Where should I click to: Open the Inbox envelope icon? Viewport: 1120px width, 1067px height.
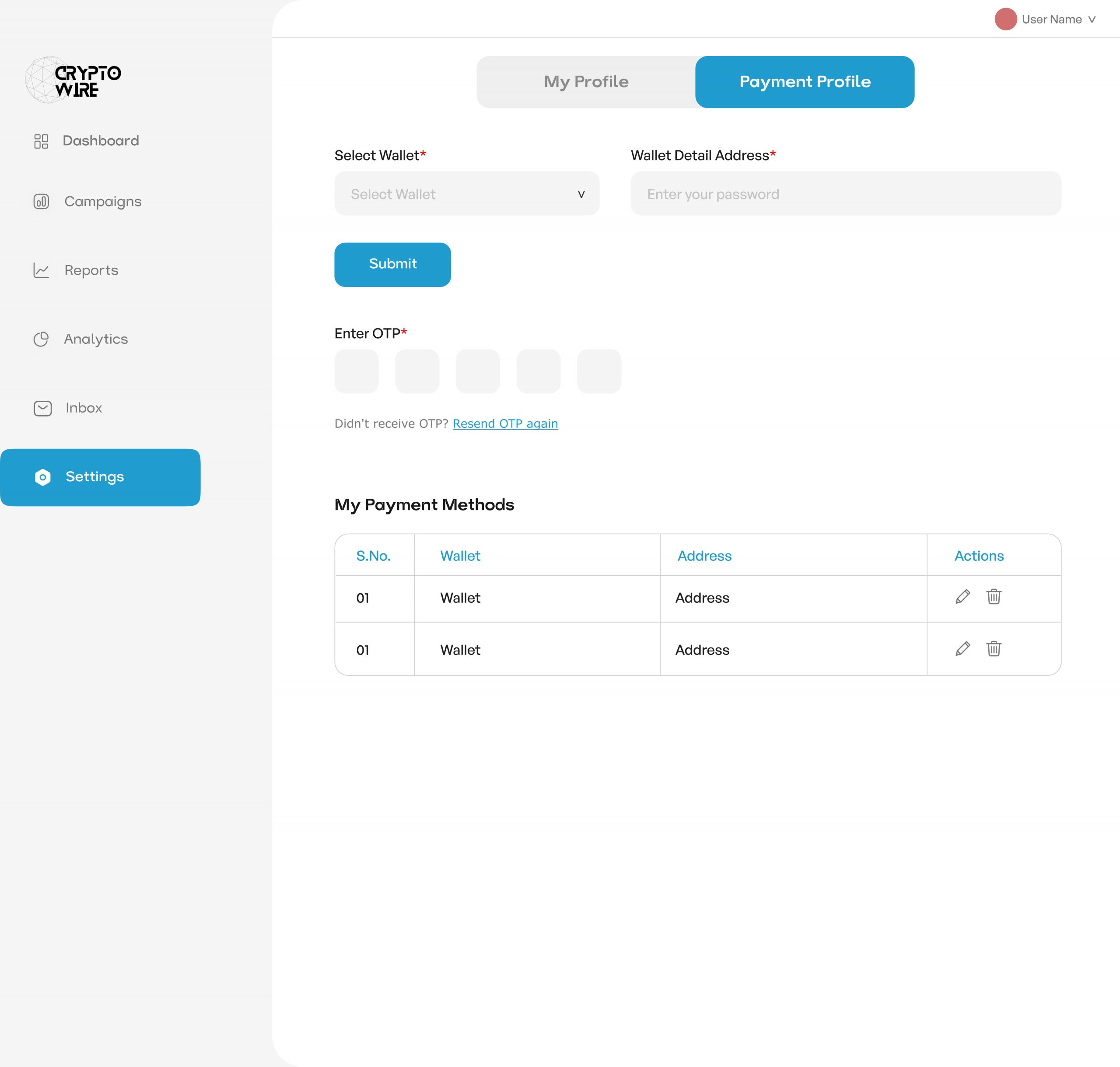pos(42,408)
